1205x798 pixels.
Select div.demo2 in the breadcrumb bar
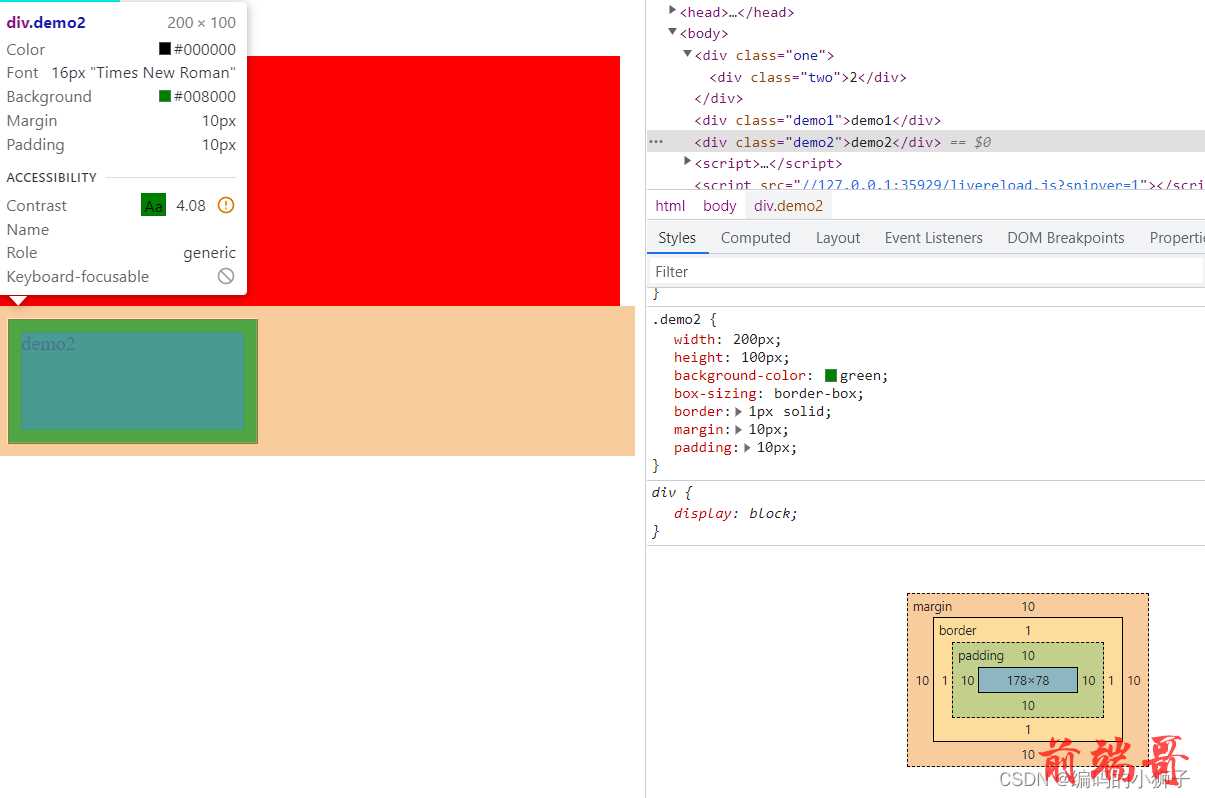789,206
